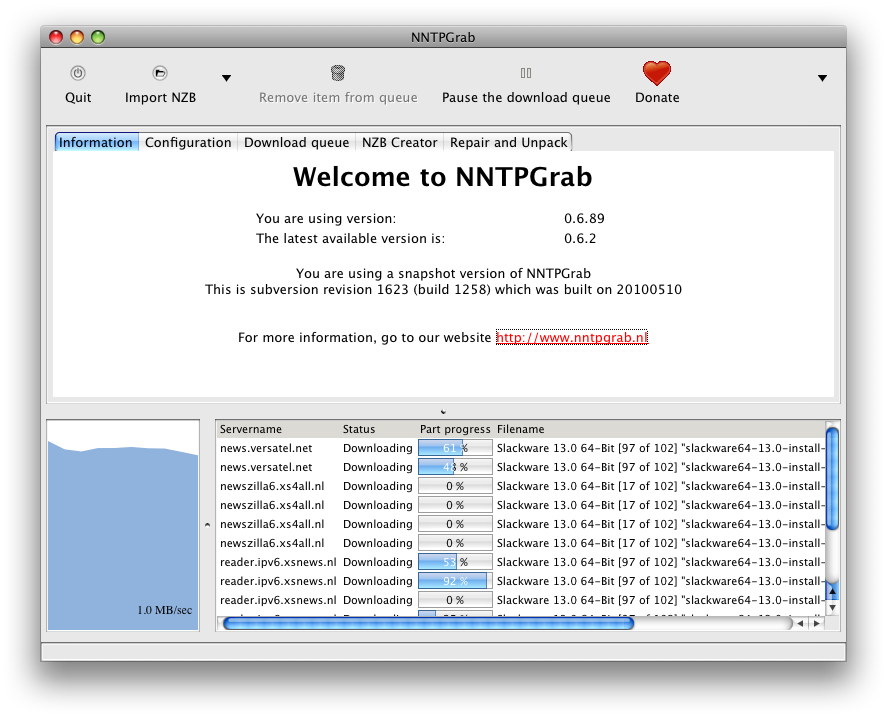Screen dimensions: 887x717
Task: Open the dropdown arrow beside Import NZB
Action: (226, 78)
